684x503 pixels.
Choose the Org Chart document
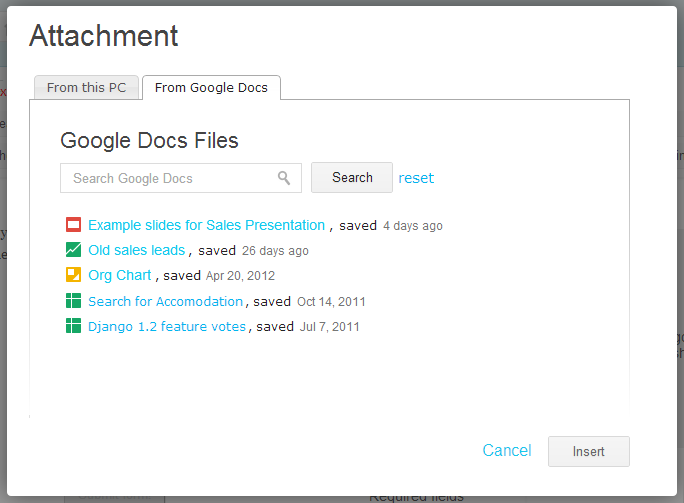pos(120,275)
